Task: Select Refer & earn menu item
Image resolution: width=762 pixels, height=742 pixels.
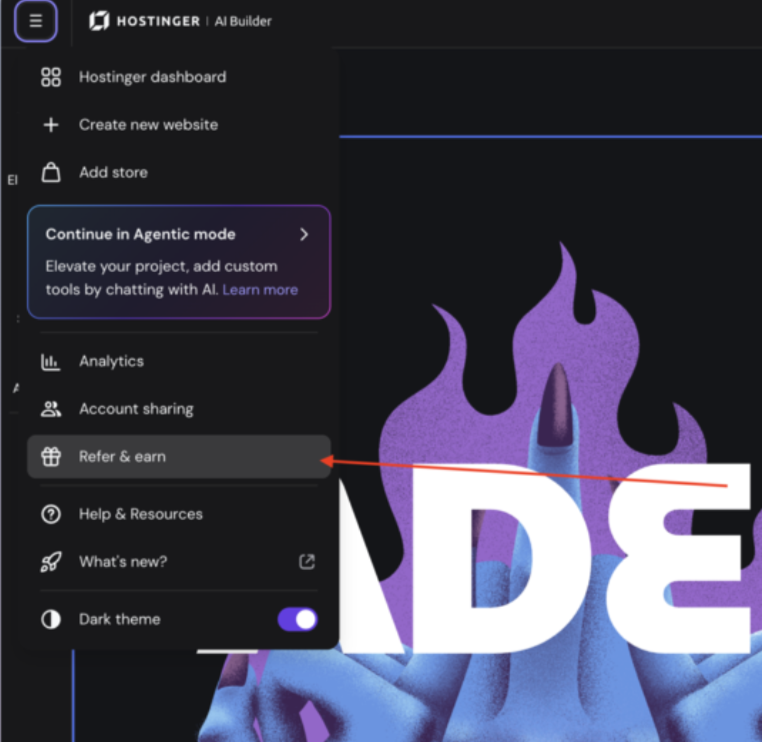Action: 179,457
